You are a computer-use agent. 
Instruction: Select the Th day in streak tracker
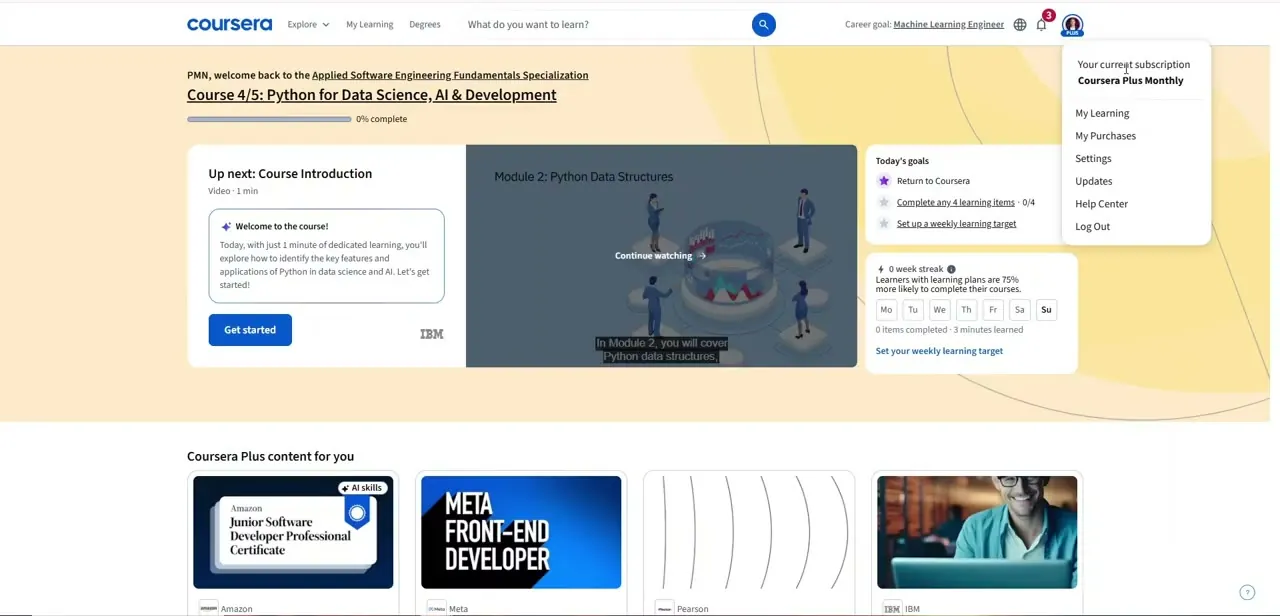(x=966, y=310)
